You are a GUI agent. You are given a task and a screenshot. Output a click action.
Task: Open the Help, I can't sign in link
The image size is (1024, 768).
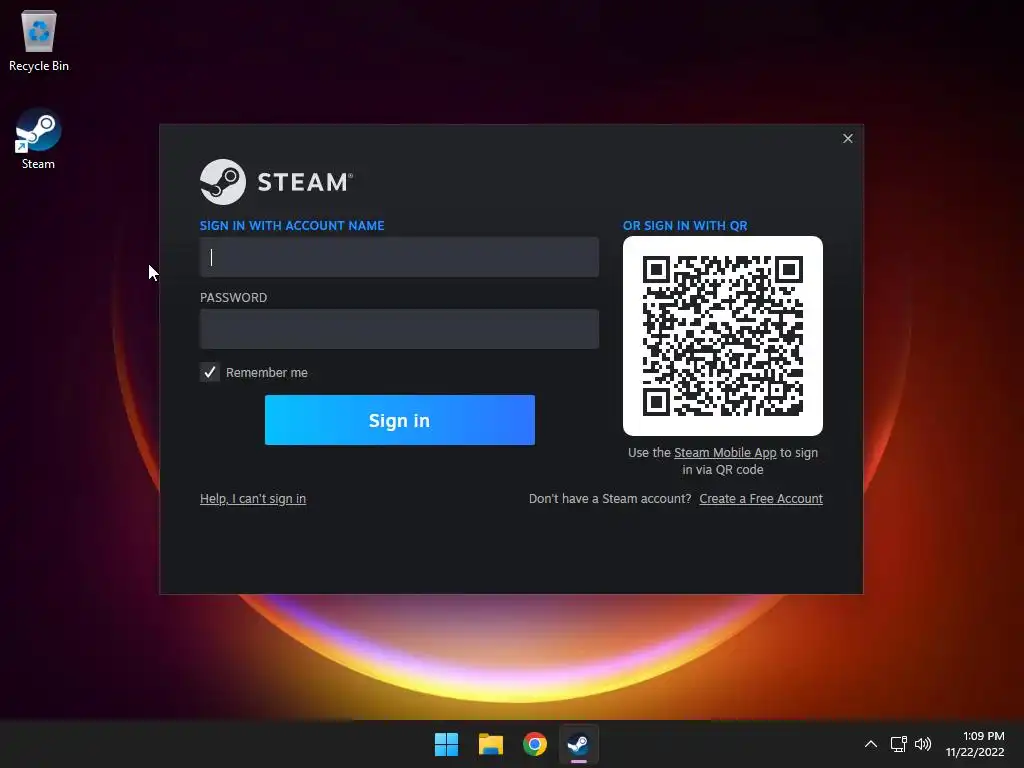tap(253, 499)
